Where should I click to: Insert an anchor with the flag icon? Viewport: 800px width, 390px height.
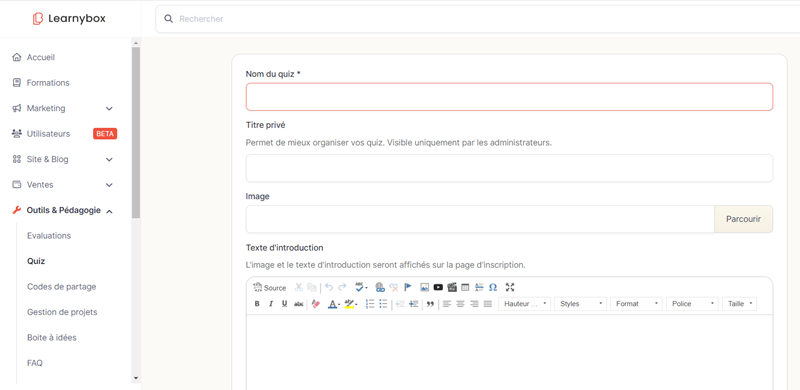[408, 287]
